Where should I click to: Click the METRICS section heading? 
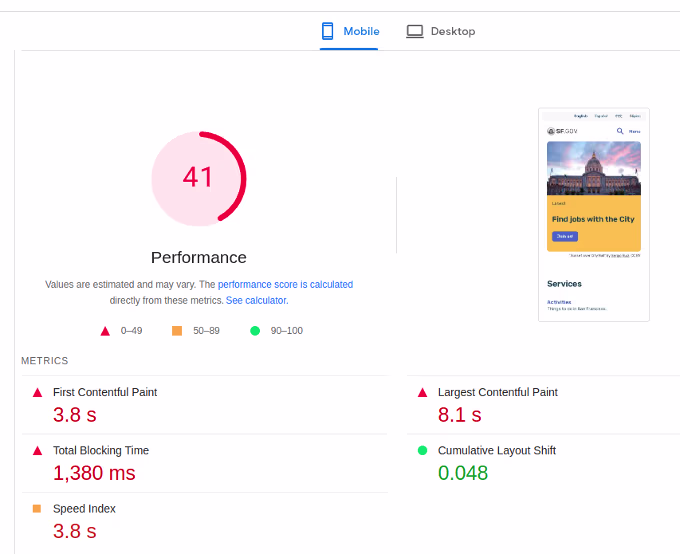(x=45, y=361)
